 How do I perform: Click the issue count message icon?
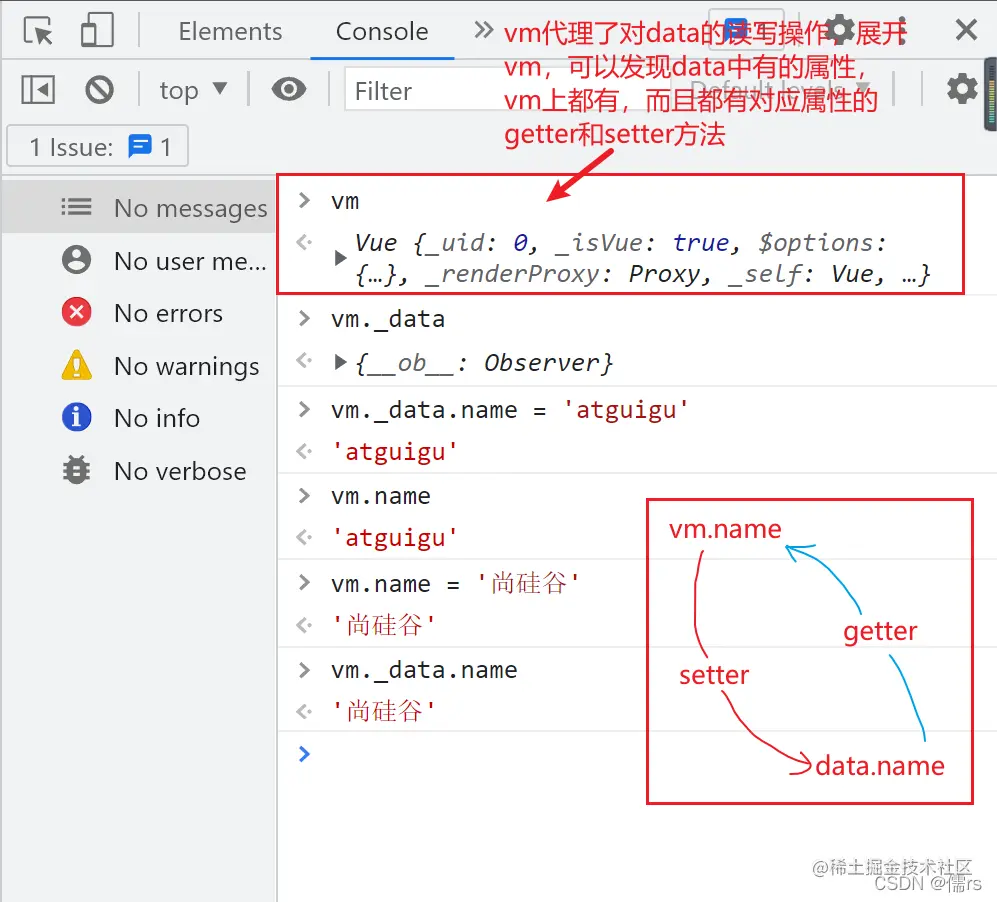(140, 146)
